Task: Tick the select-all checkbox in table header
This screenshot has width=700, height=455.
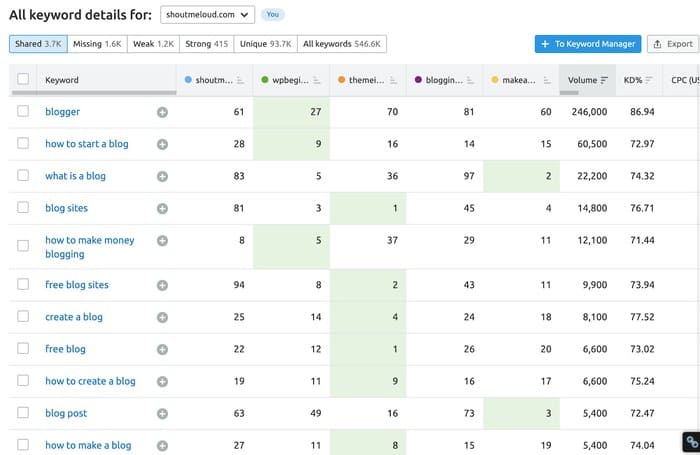Action: (23, 79)
